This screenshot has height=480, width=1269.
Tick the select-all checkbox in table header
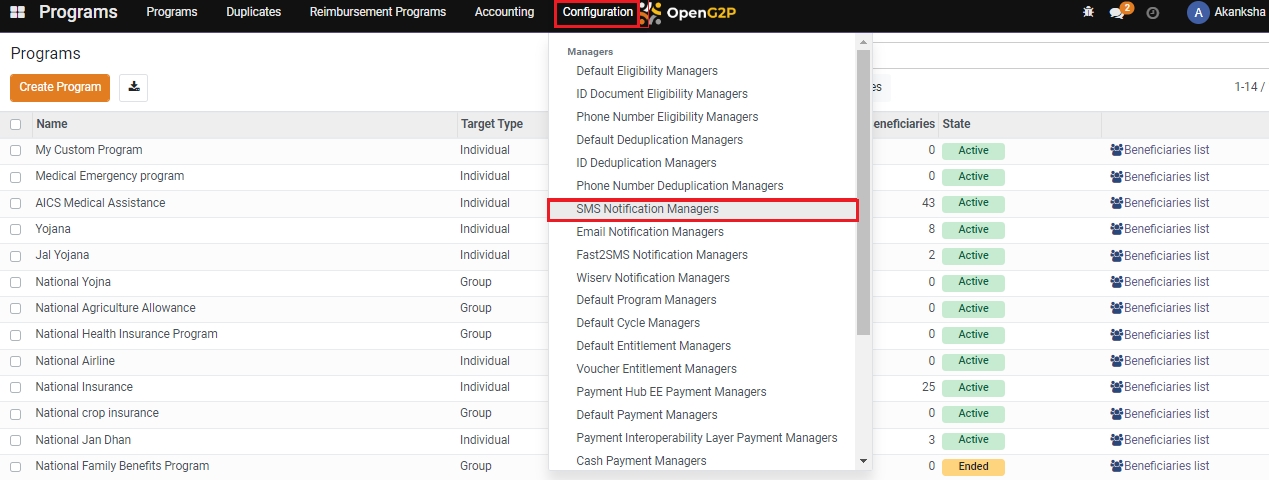16,125
